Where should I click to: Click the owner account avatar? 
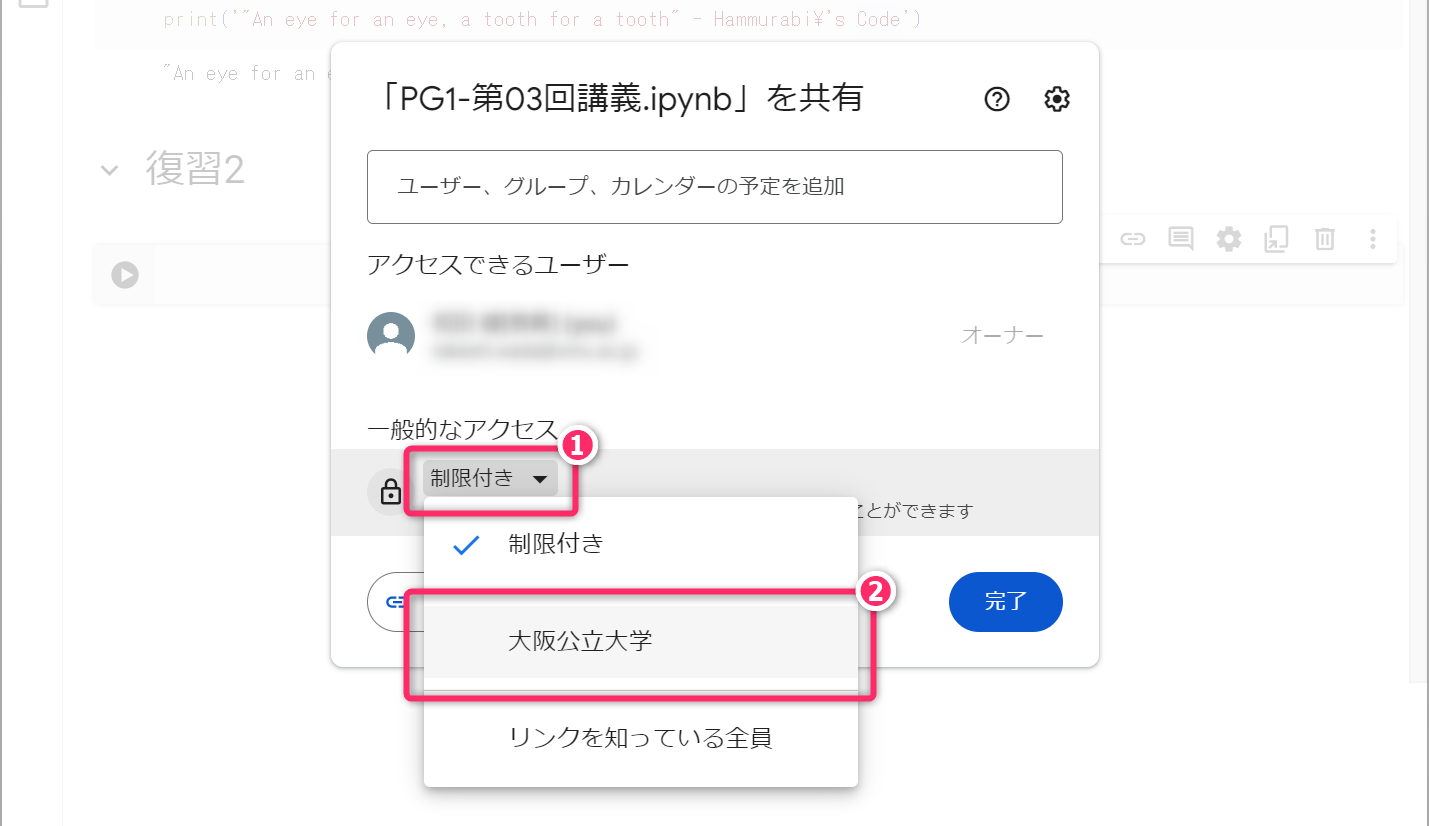coord(391,336)
